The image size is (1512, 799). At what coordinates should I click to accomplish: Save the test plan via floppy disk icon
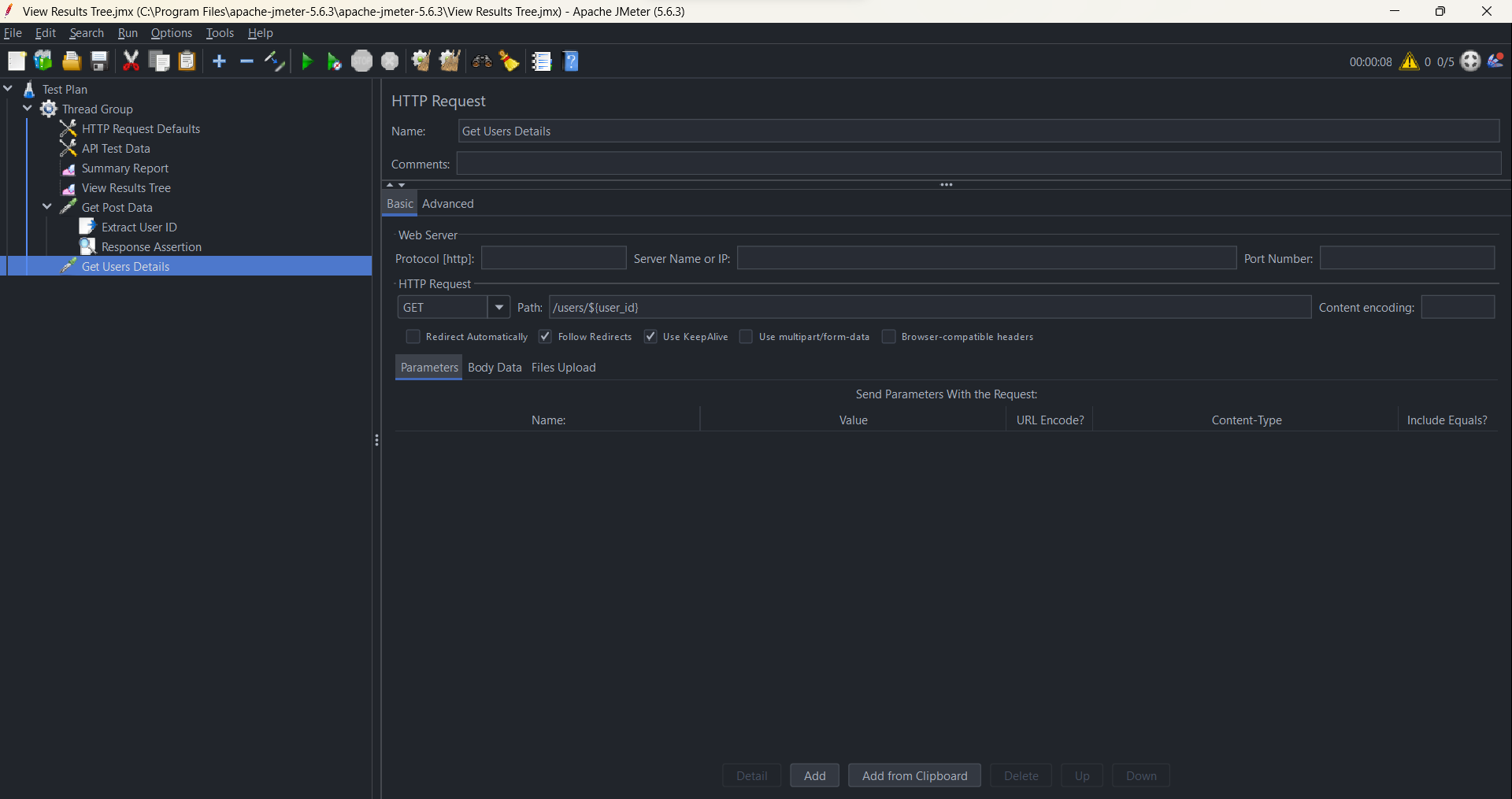(98, 61)
